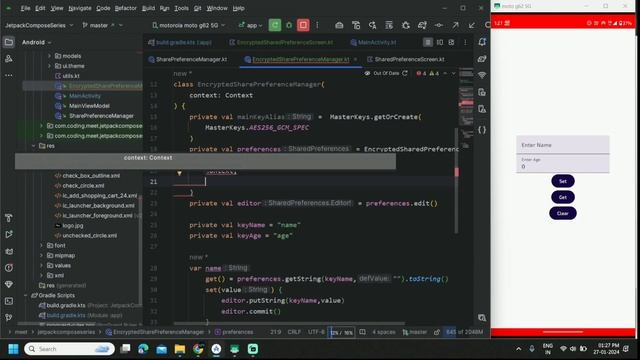Click the Build hammer tool window icon
The height and width of the screenshot is (360, 640).
(x=9, y=218)
